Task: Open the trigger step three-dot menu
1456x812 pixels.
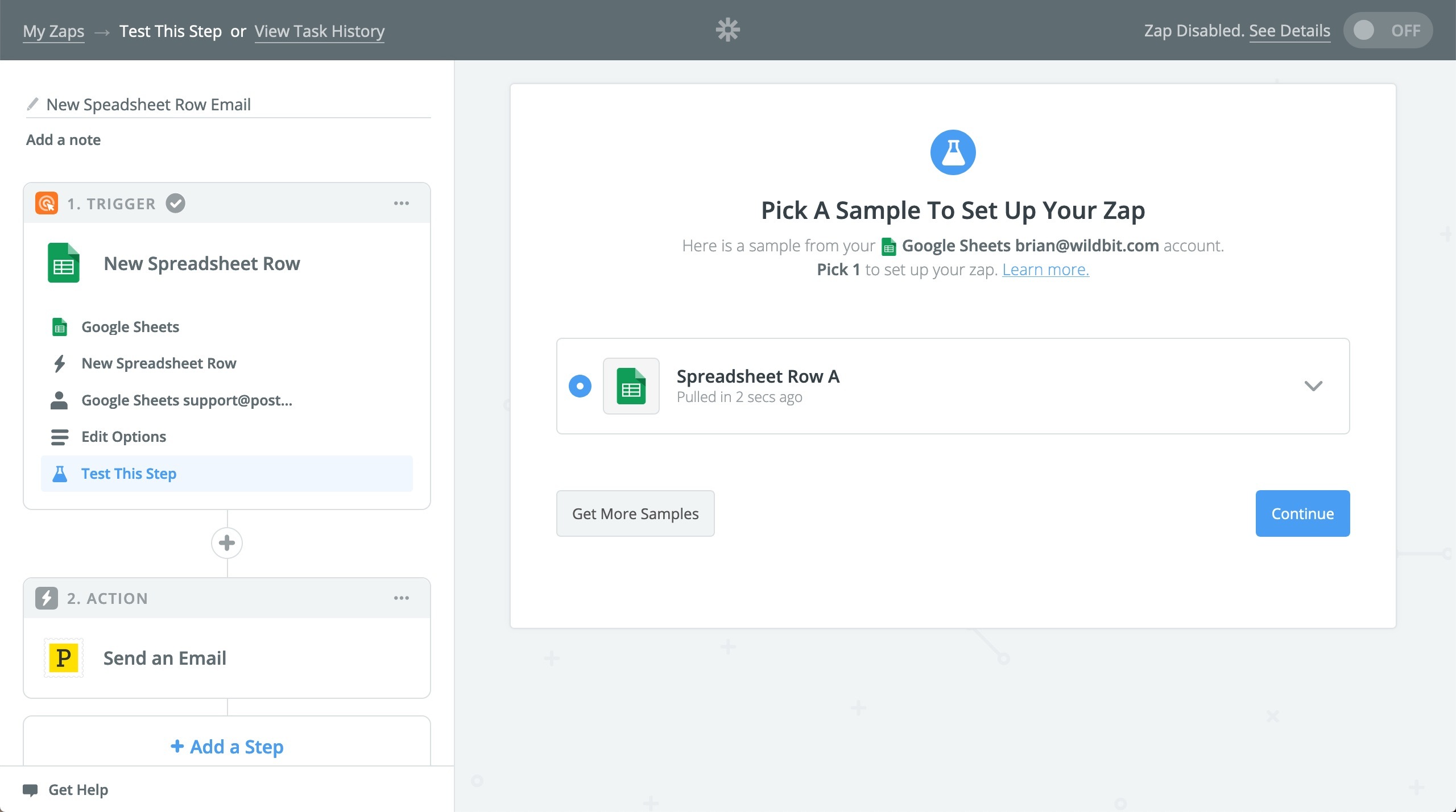Action: [402, 203]
